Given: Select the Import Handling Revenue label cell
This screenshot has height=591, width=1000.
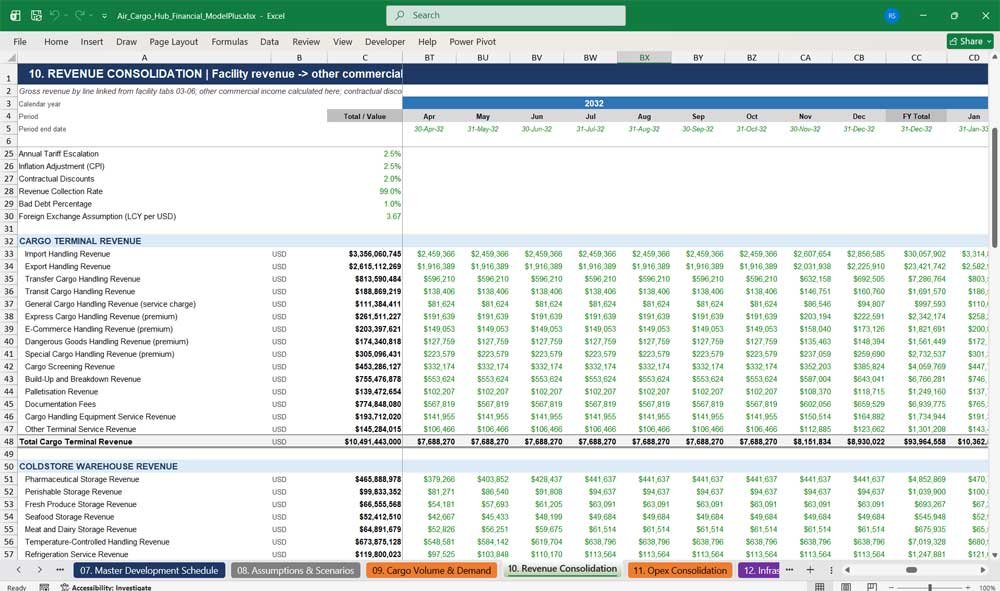Looking at the screenshot, I should (144, 254).
